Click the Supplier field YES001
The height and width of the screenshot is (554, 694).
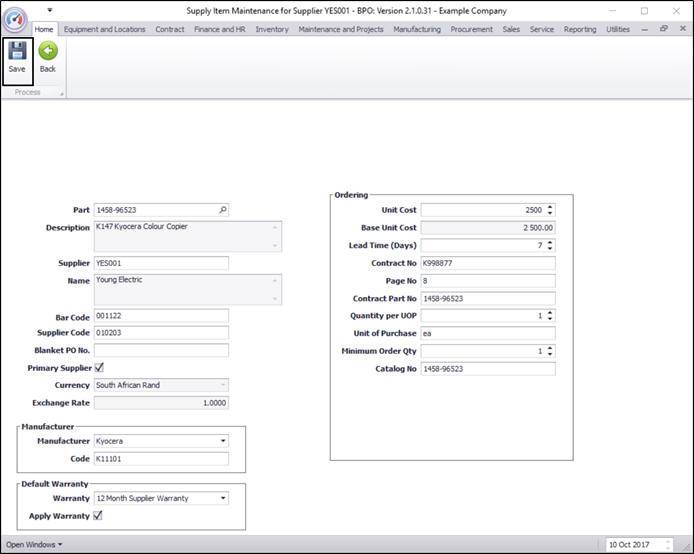coord(162,263)
